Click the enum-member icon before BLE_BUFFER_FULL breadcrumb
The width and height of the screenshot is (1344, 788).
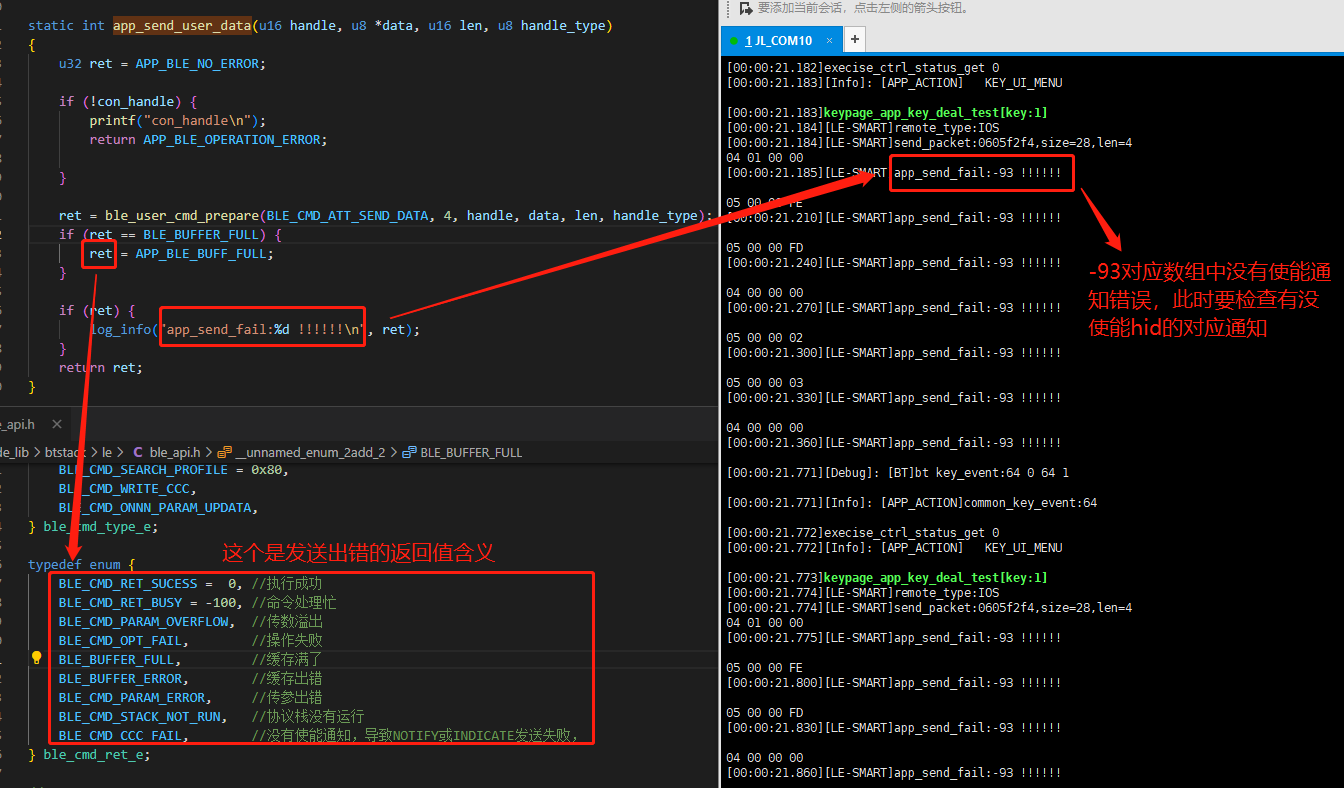[x=408, y=452]
